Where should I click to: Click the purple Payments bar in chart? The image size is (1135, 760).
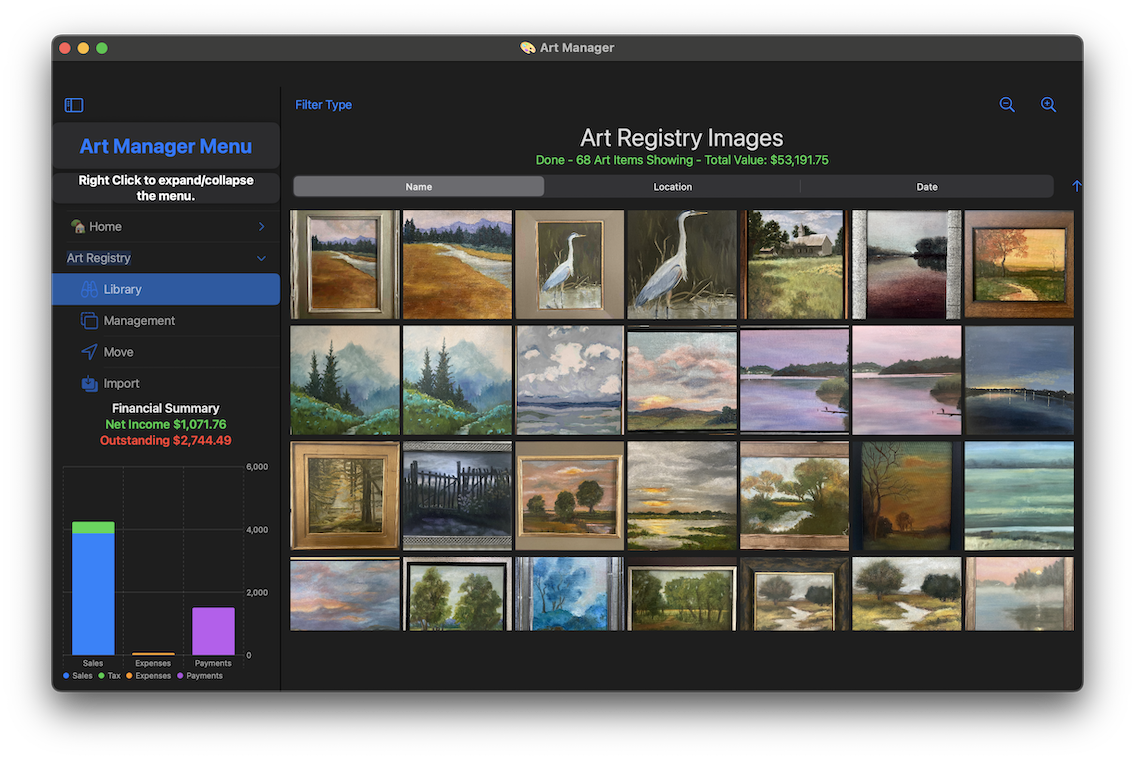pos(213,631)
